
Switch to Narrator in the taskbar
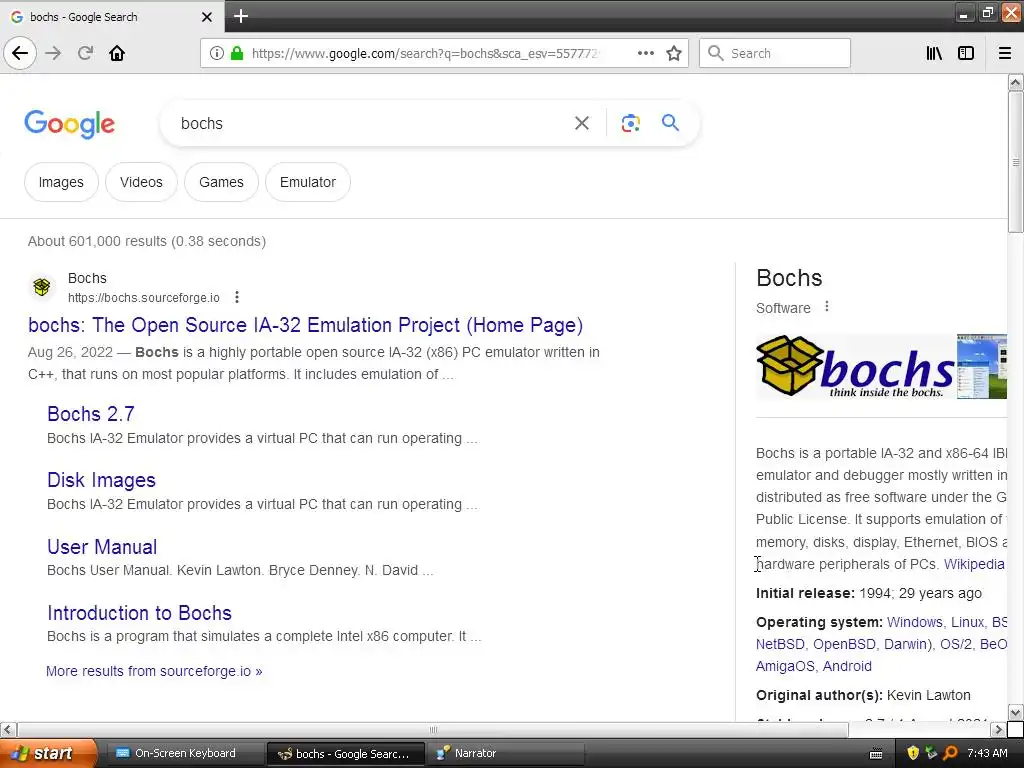(x=505, y=753)
